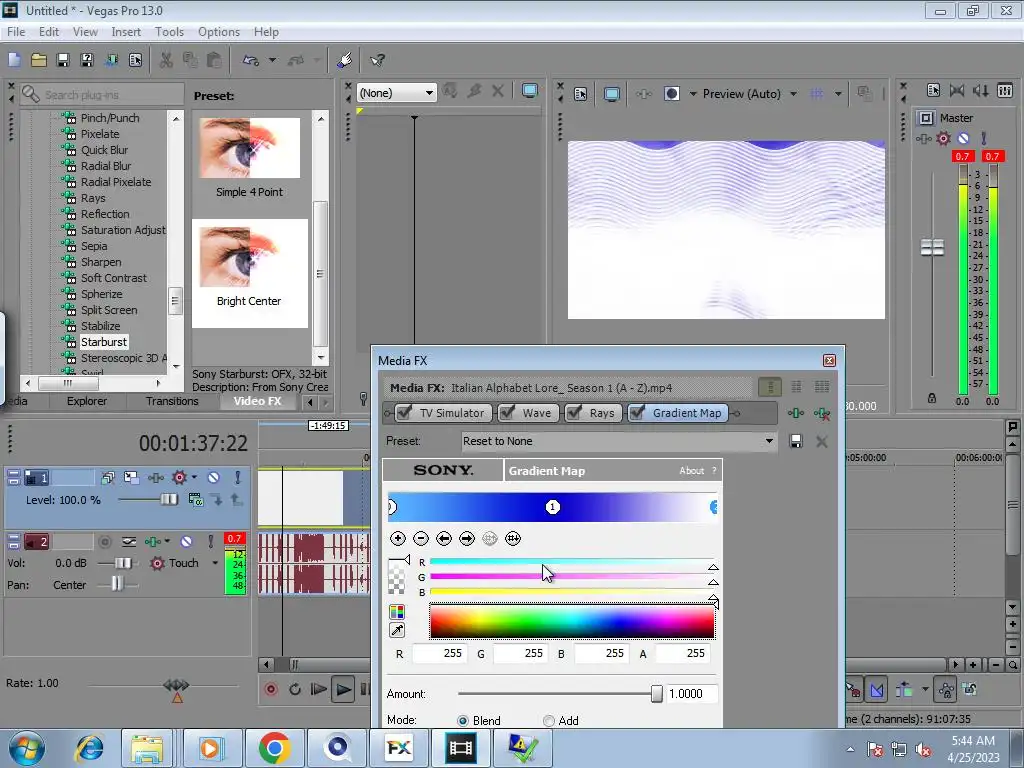Toggle TV Simulator effect checkbox
1024x768 pixels.
pos(404,412)
